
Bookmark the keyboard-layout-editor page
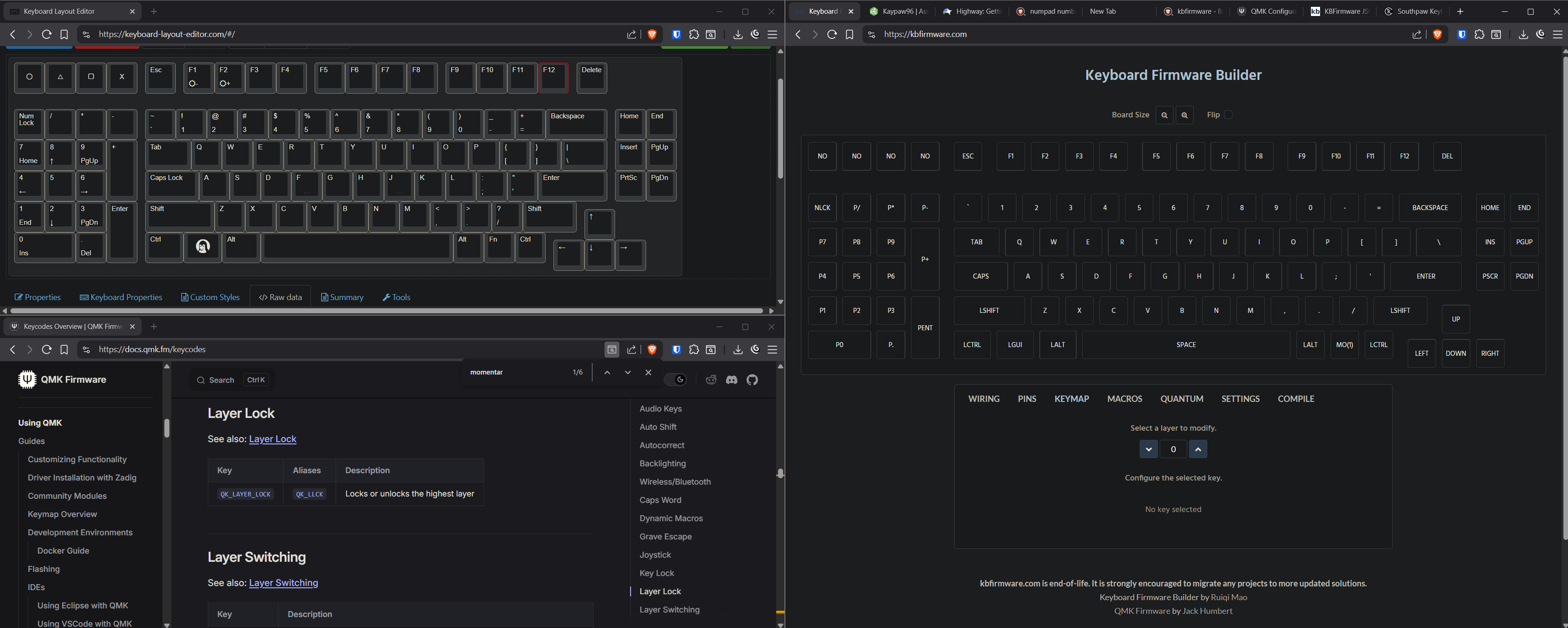coord(64,35)
